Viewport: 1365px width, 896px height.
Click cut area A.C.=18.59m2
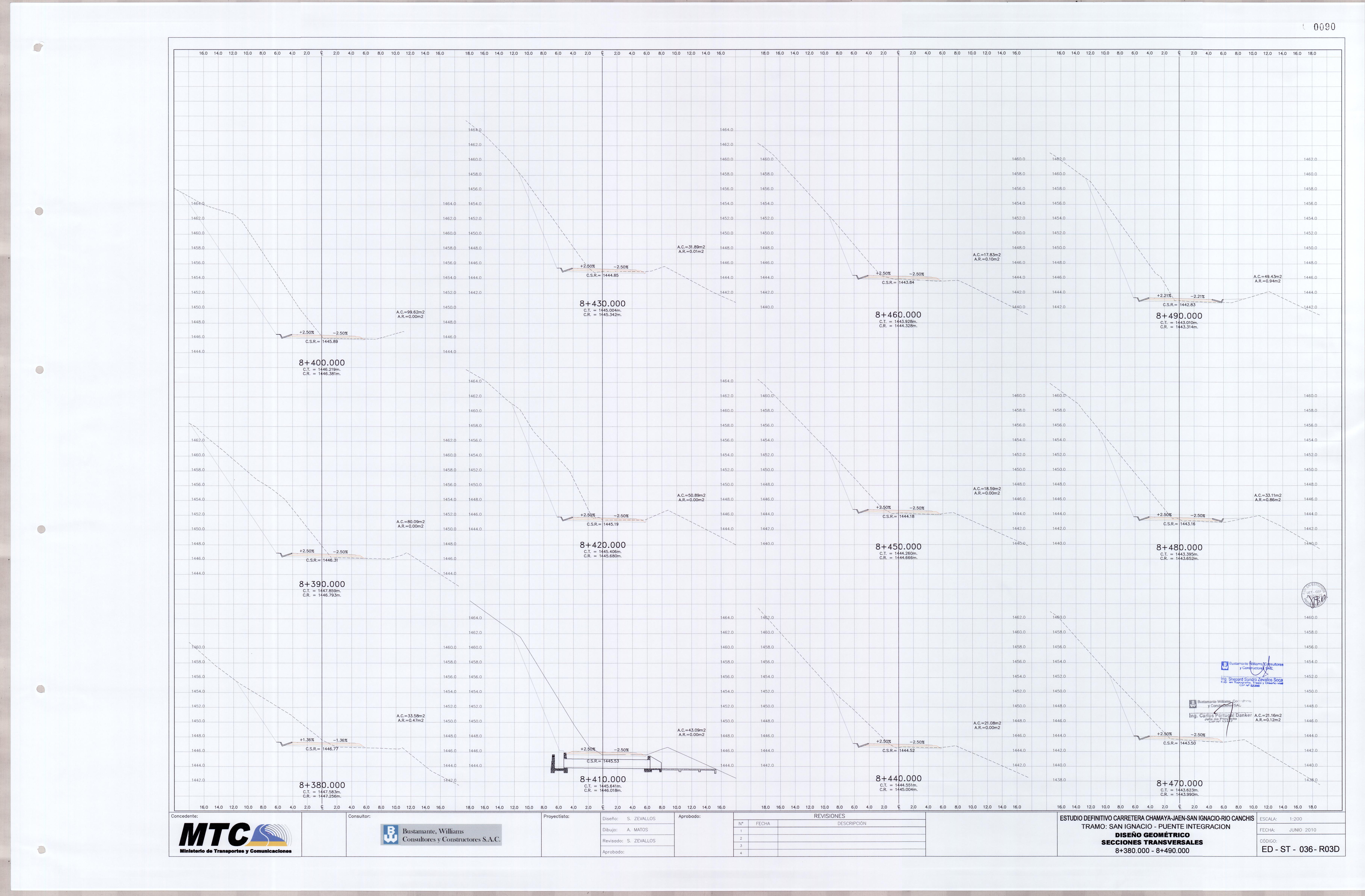[x=987, y=489]
